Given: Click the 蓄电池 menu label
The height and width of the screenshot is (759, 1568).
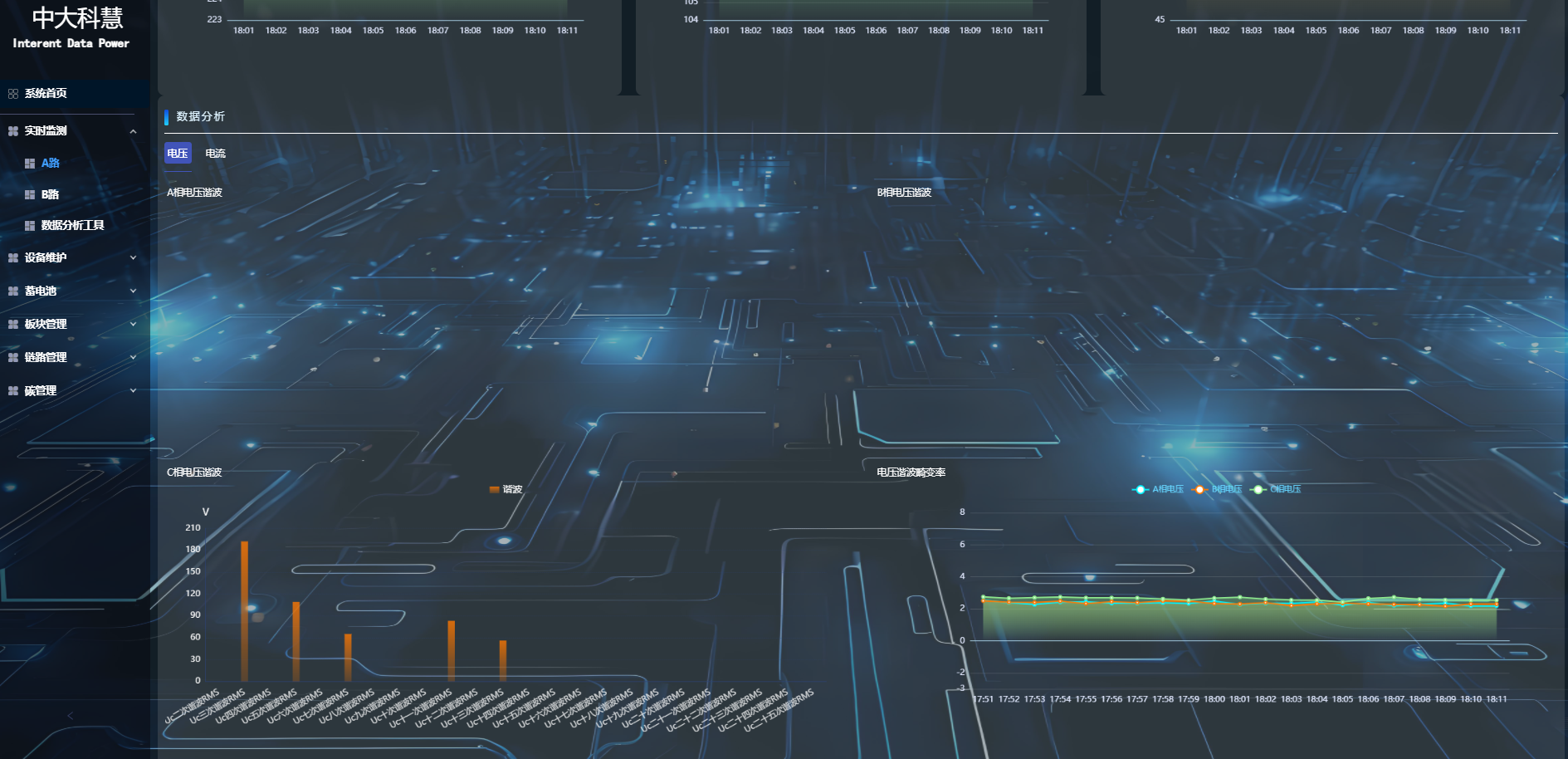Looking at the screenshot, I should pyautogui.click(x=41, y=291).
